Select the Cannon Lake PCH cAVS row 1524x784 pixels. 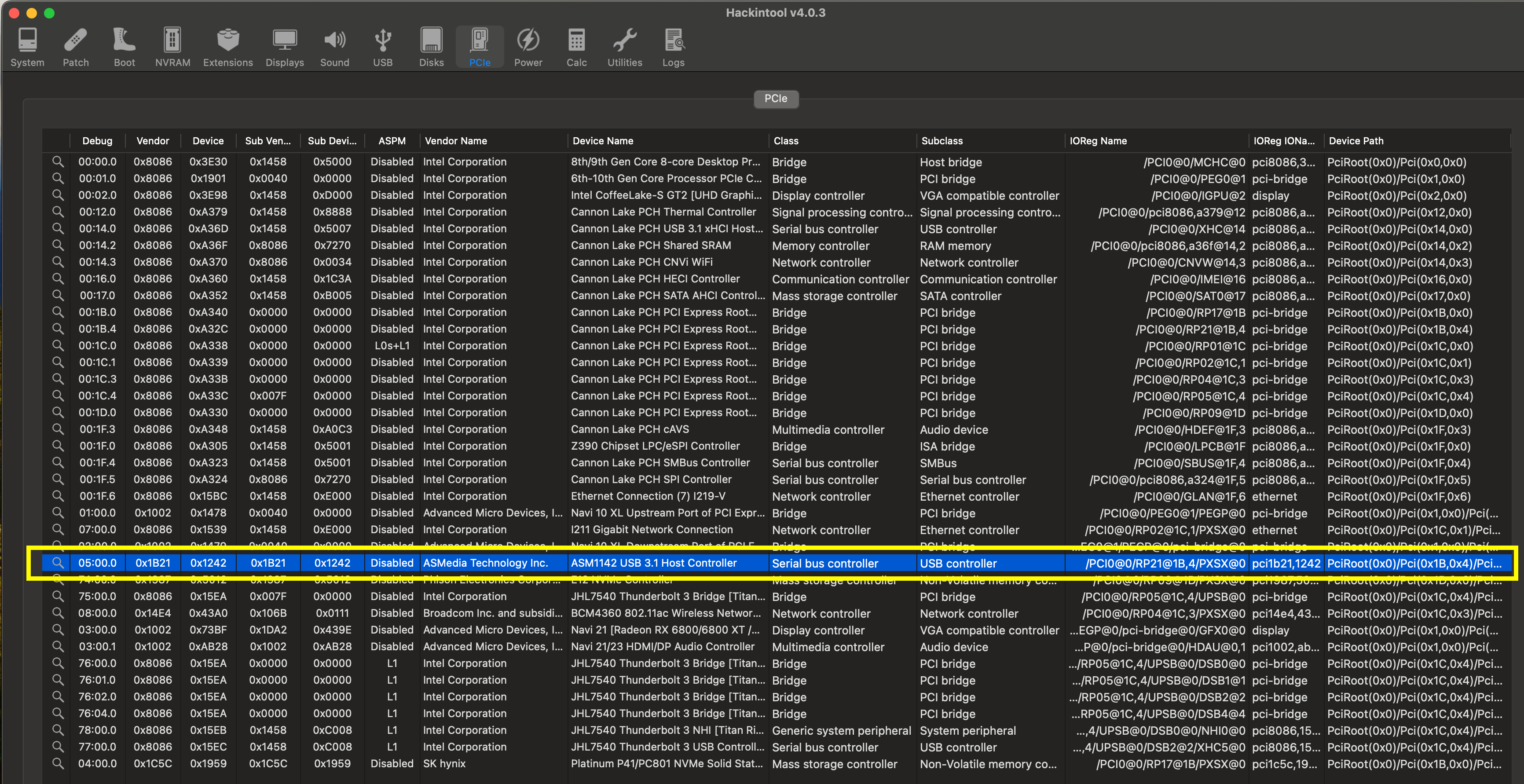[776, 429]
